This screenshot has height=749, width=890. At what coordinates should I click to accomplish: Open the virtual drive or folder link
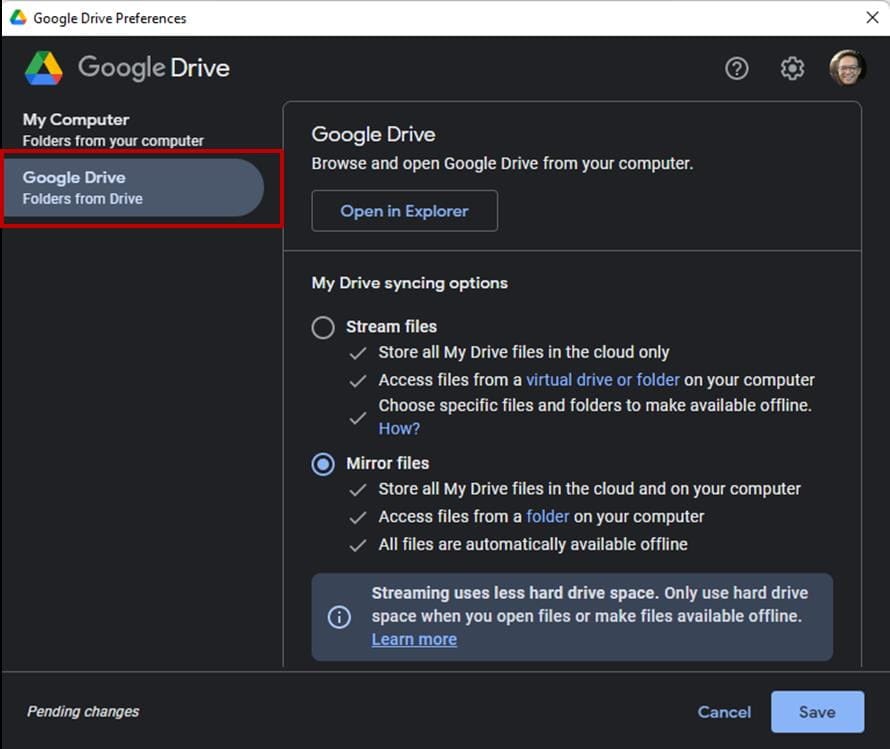click(603, 380)
